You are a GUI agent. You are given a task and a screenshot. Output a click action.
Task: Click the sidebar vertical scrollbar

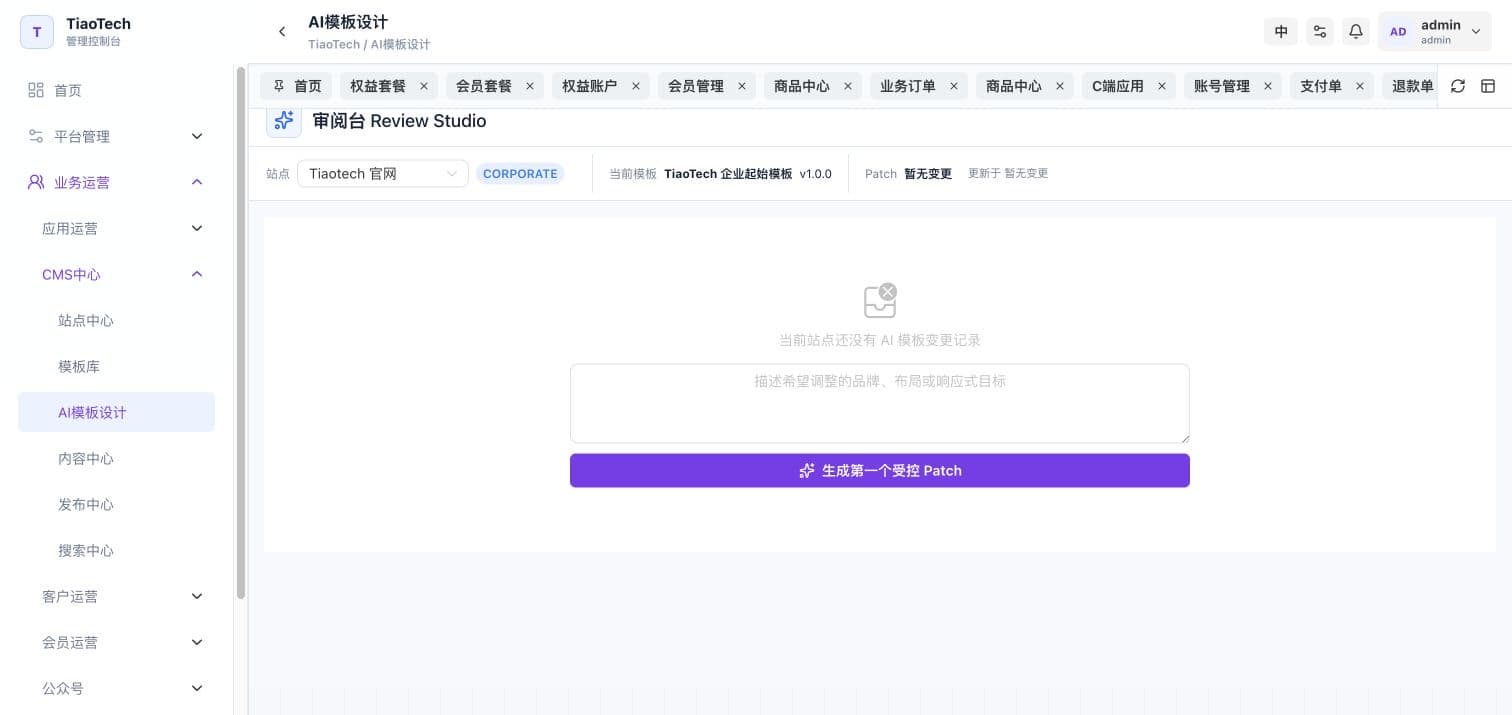point(240,333)
